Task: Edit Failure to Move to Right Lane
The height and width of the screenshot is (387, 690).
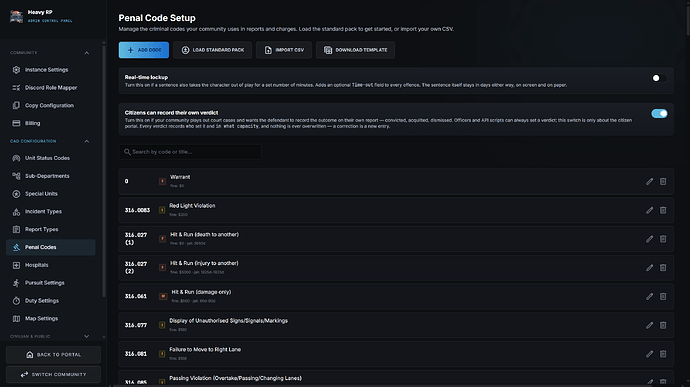Action: pos(649,354)
